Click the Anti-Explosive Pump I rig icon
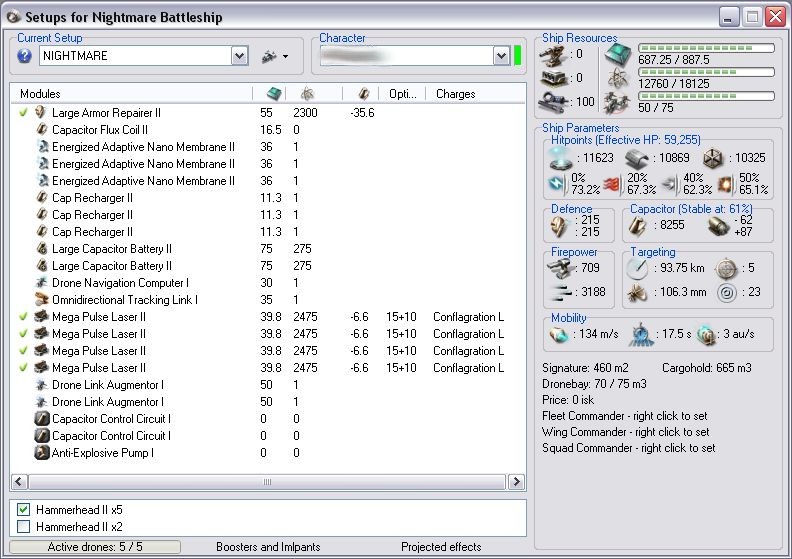The width and height of the screenshot is (792, 559). click(x=41, y=453)
